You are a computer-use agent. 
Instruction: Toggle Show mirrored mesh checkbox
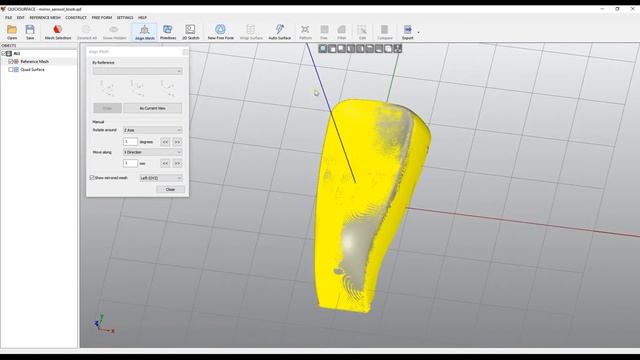[92, 178]
